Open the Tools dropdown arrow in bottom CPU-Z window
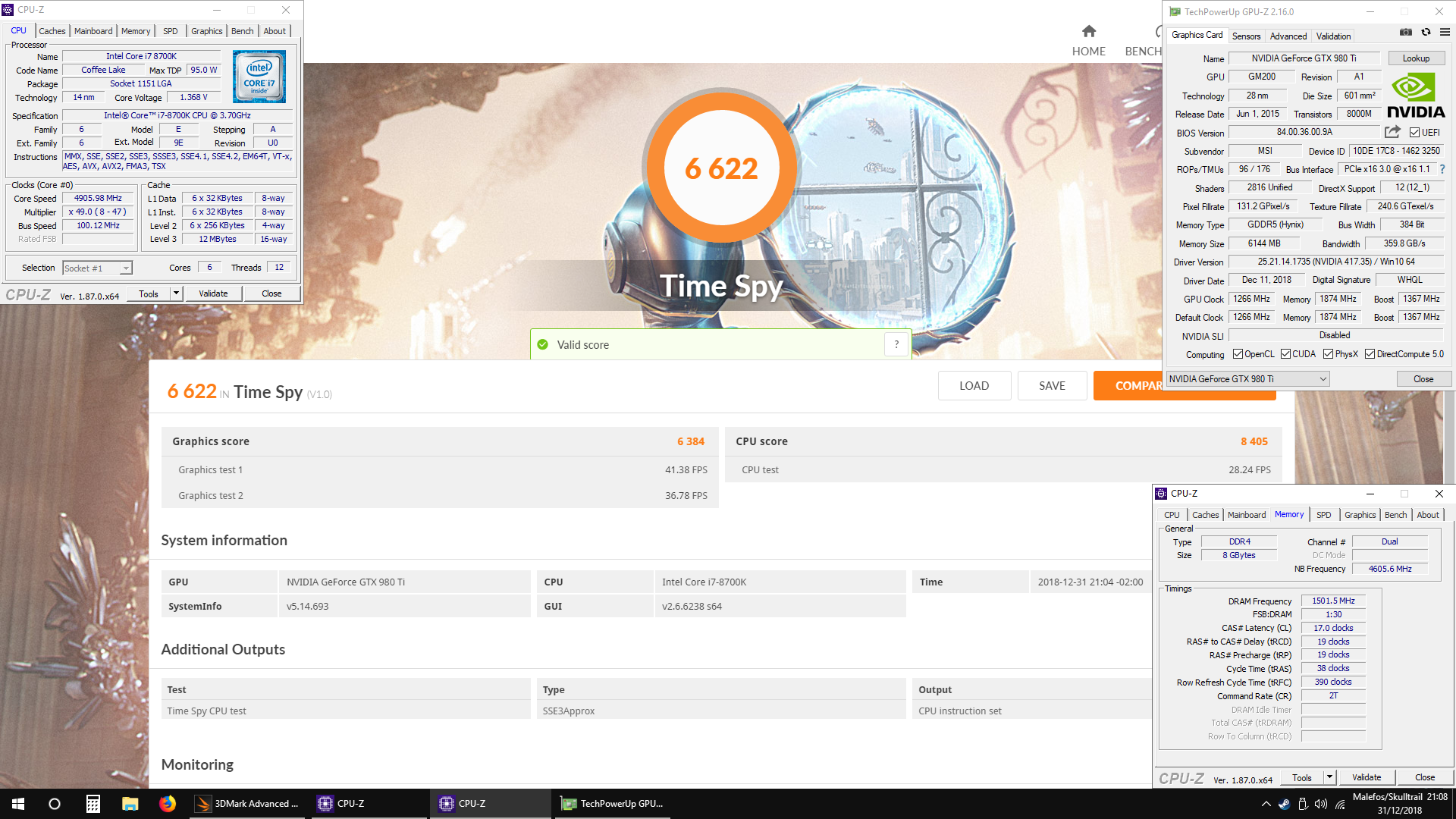The image size is (1456, 819). [x=1329, y=777]
